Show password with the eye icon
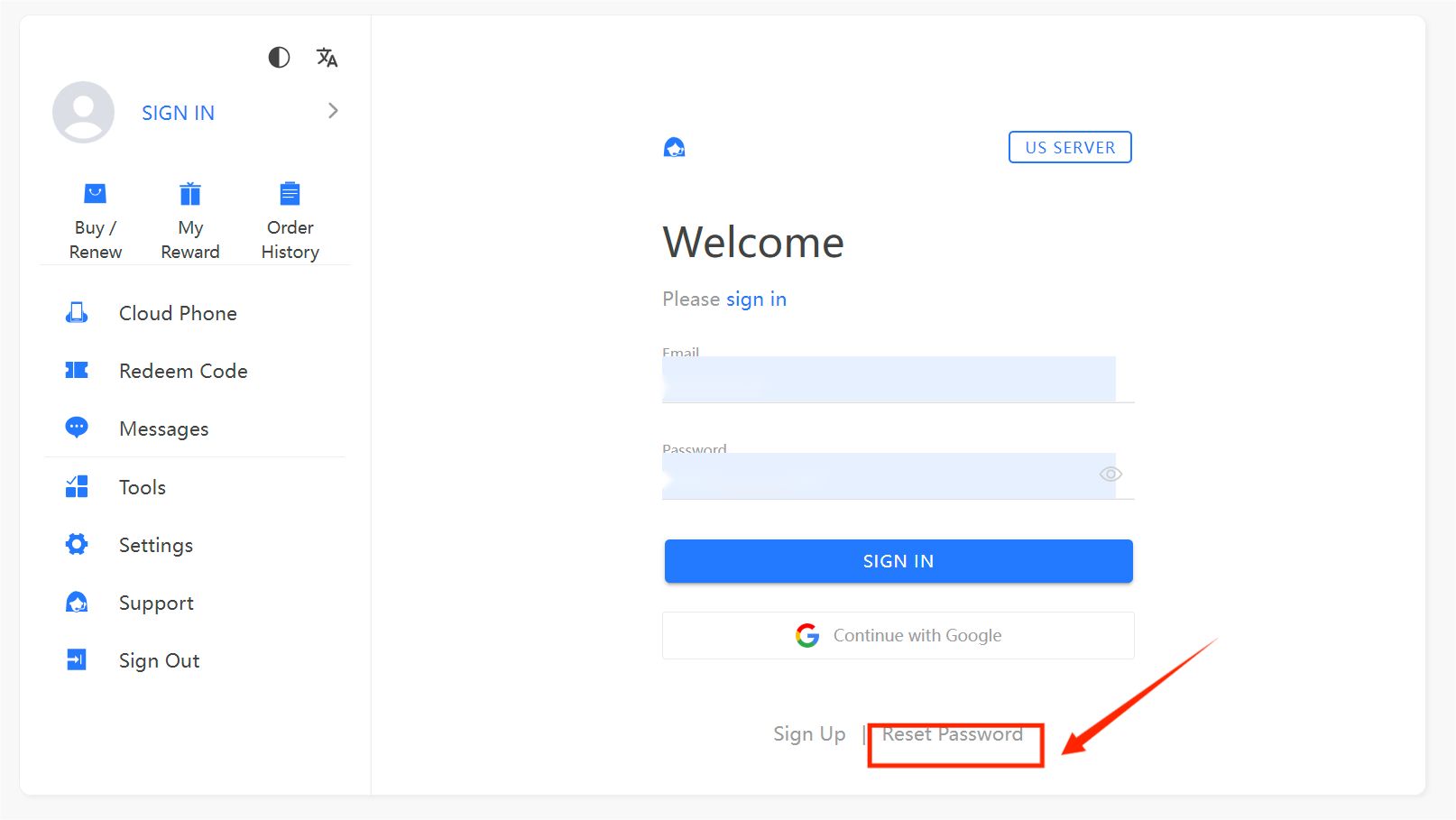Screen dimensions: 1456x820 1110,474
